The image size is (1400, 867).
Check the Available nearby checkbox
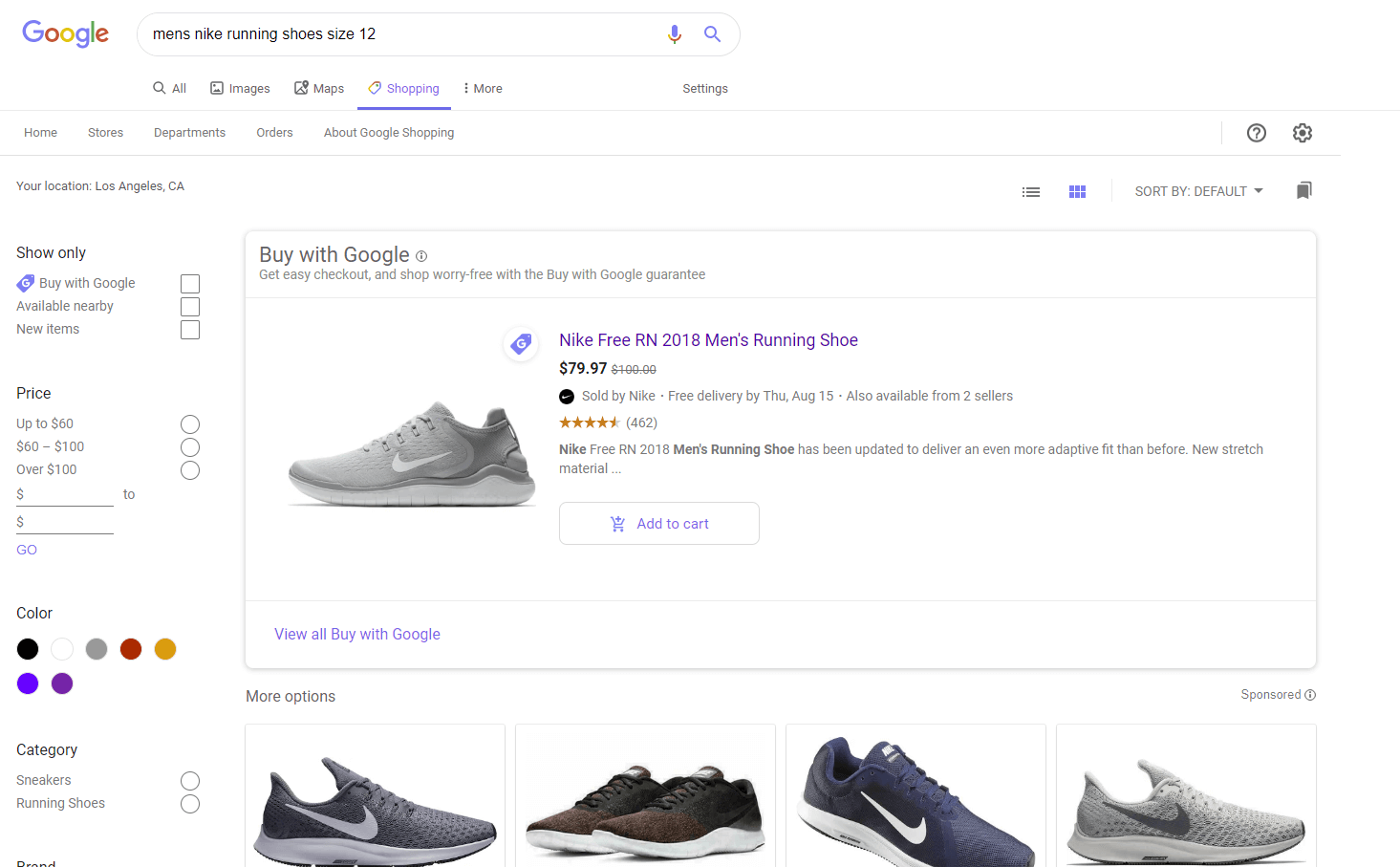click(x=190, y=307)
